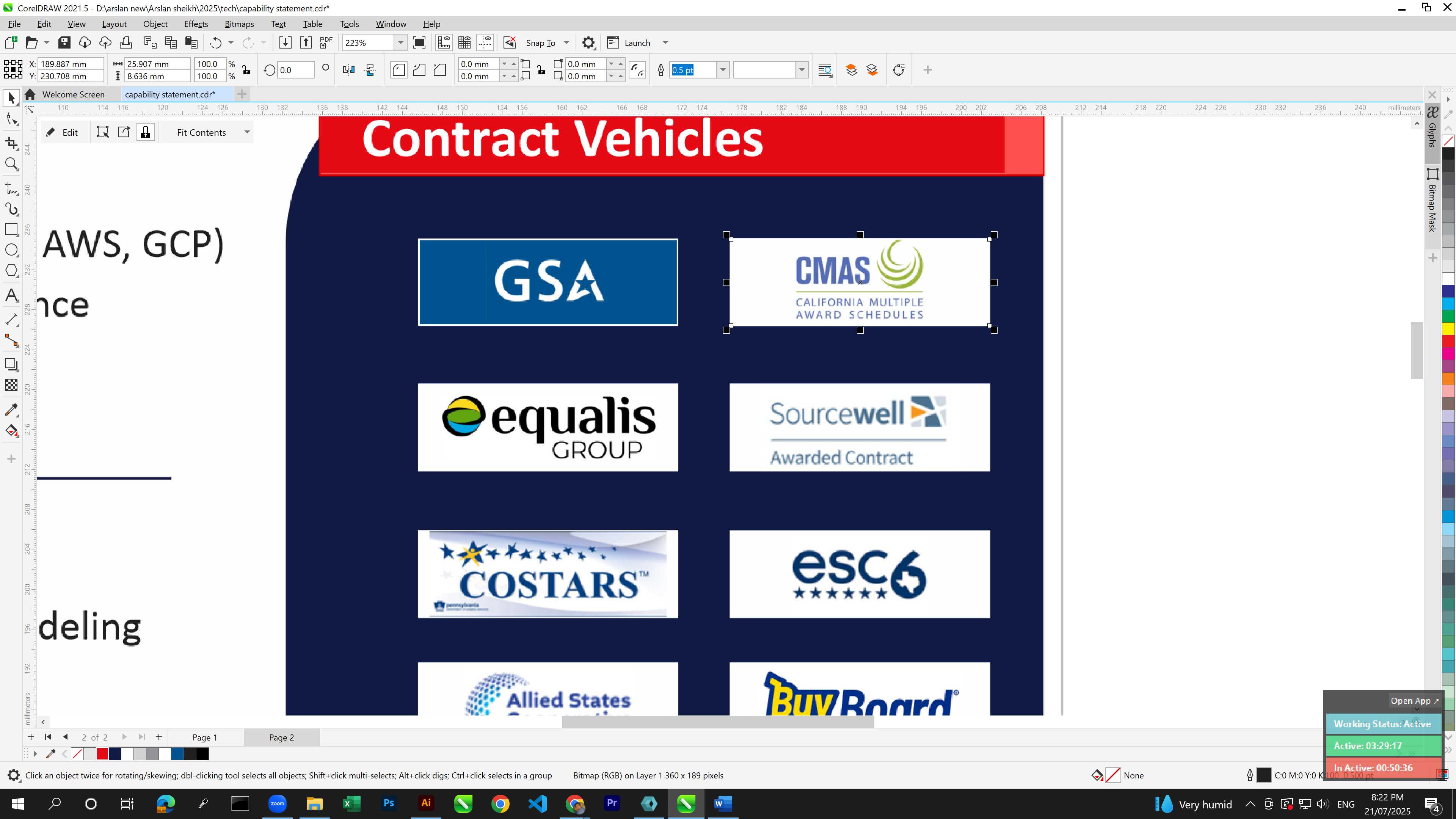Select the Crop tool
Screen dimensions: 1456x819
coord(11,143)
